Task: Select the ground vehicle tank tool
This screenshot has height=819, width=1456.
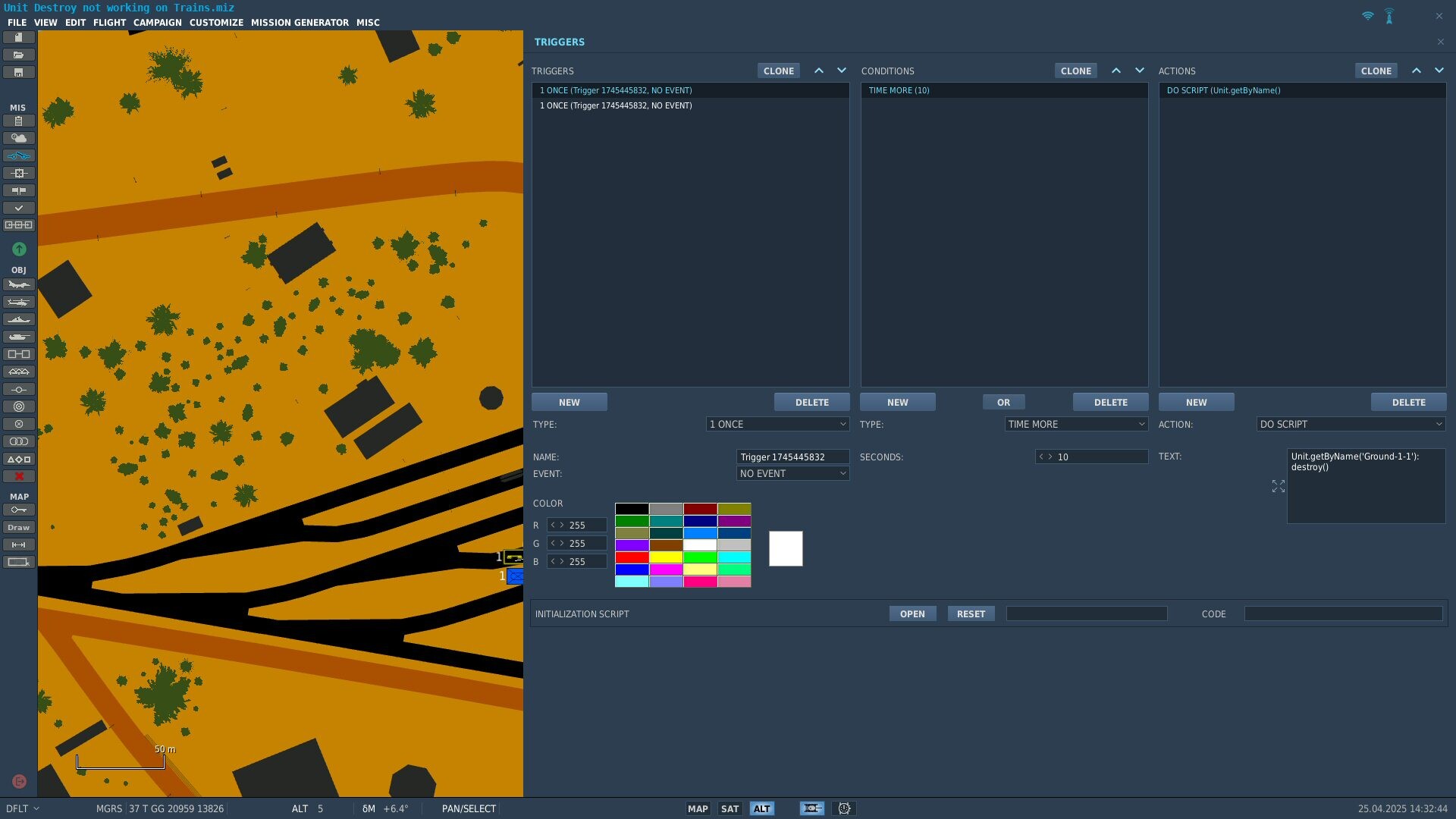Action: click(18, 337)
